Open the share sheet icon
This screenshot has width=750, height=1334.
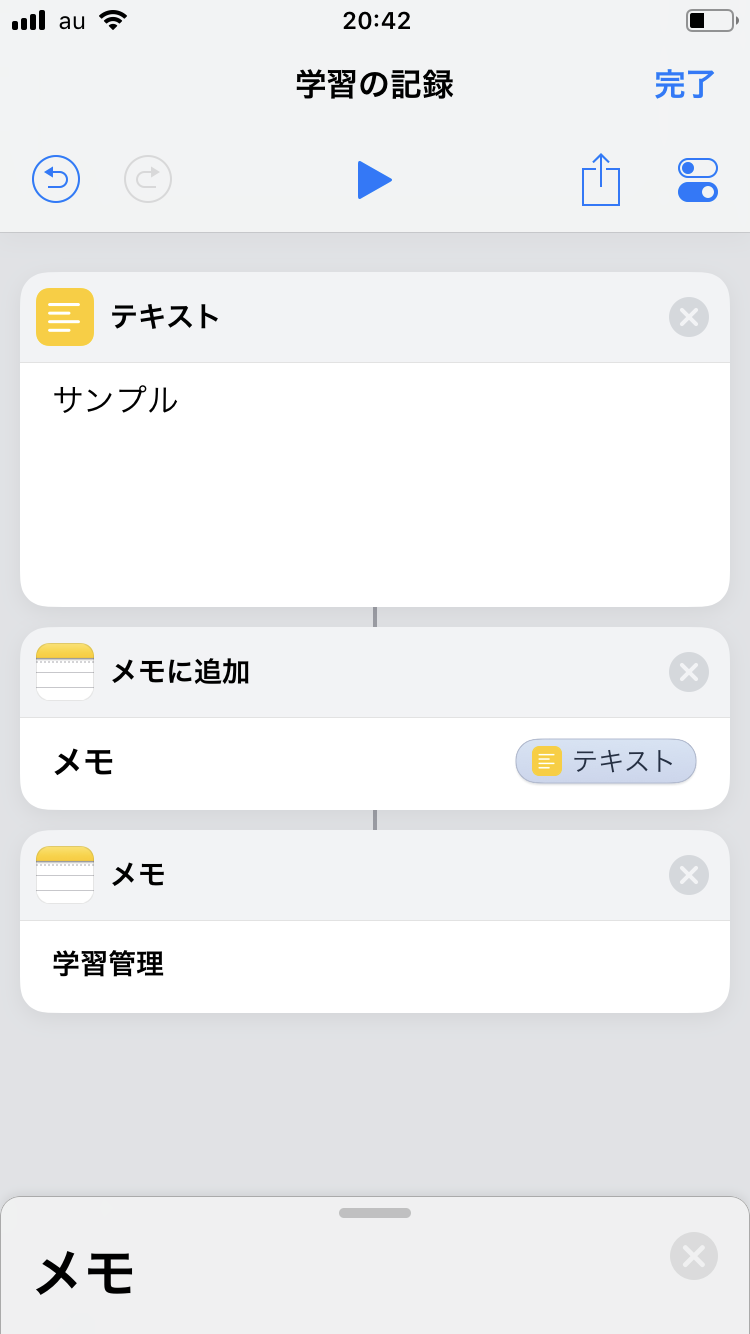click(601, 180)
